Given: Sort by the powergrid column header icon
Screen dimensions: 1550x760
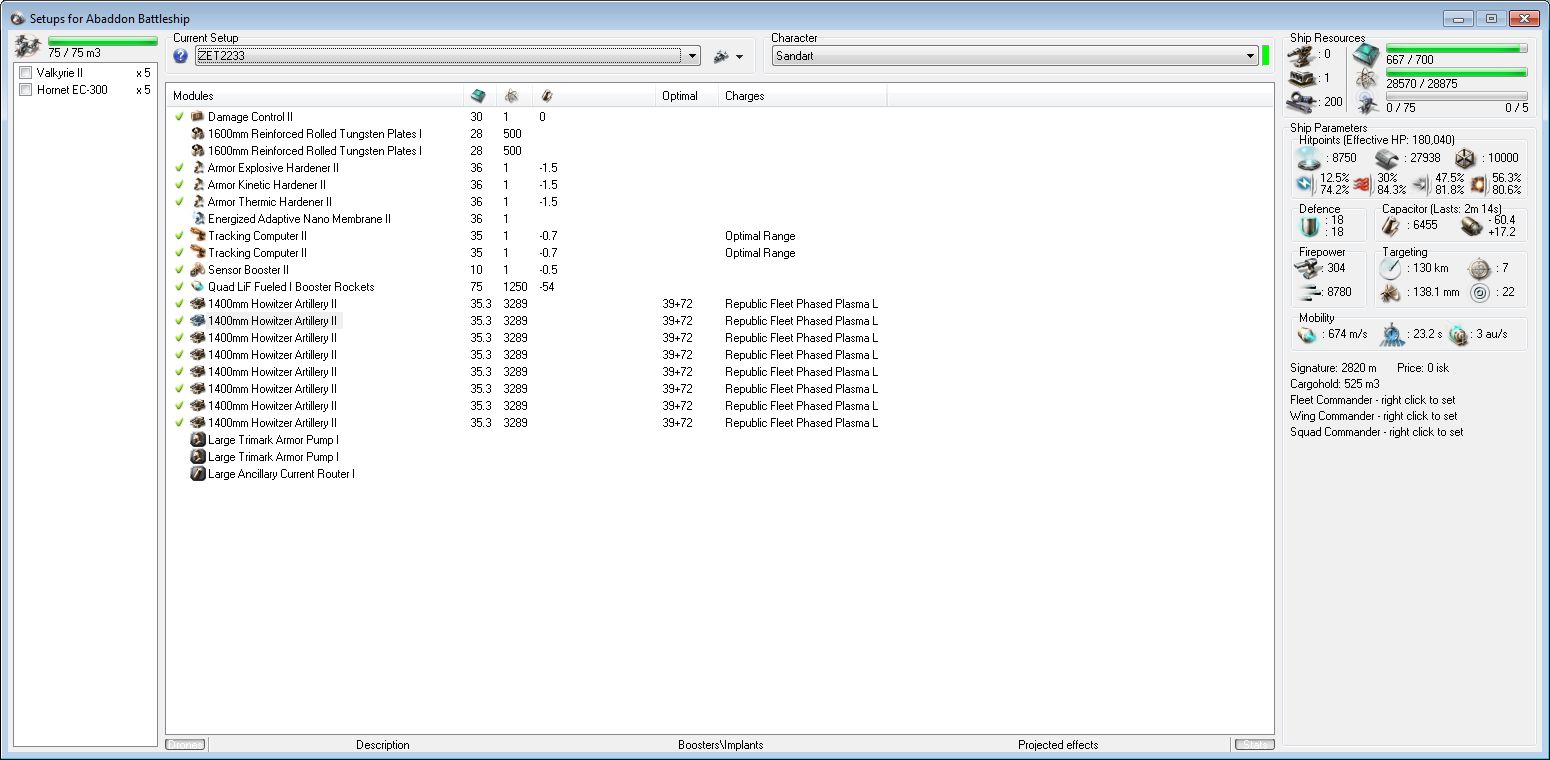Looking at the screenshot, I should pyautogui.click(x=511, y=96).
